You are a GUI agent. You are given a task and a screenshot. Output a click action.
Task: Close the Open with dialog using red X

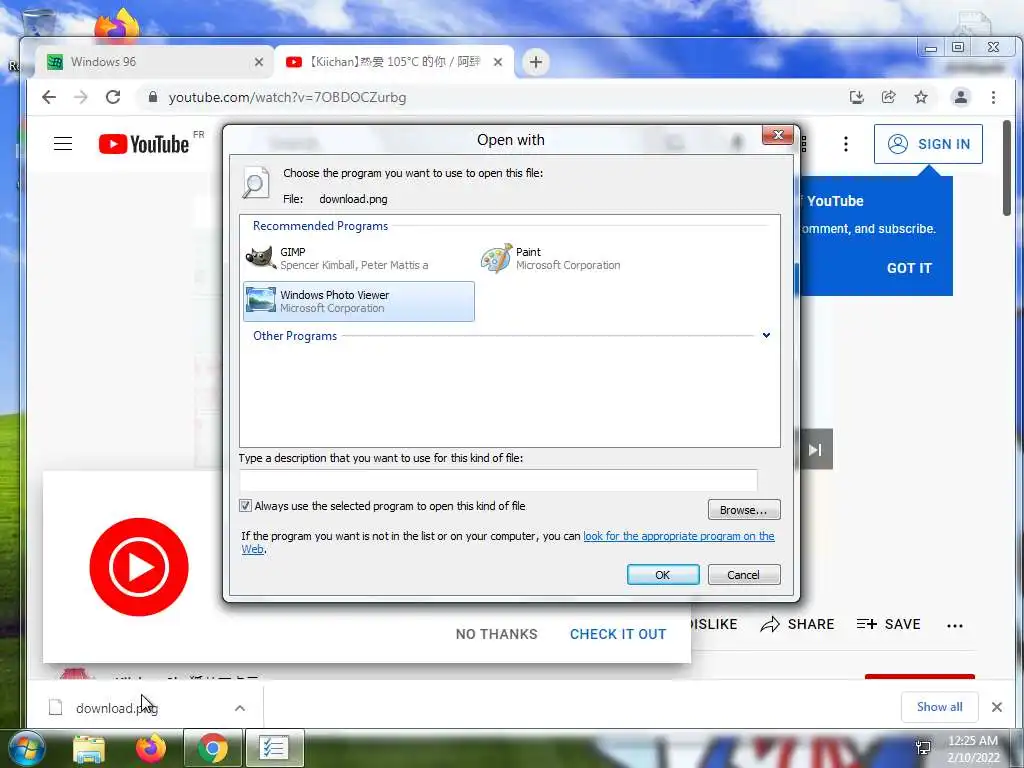click(x=777, y=135)
